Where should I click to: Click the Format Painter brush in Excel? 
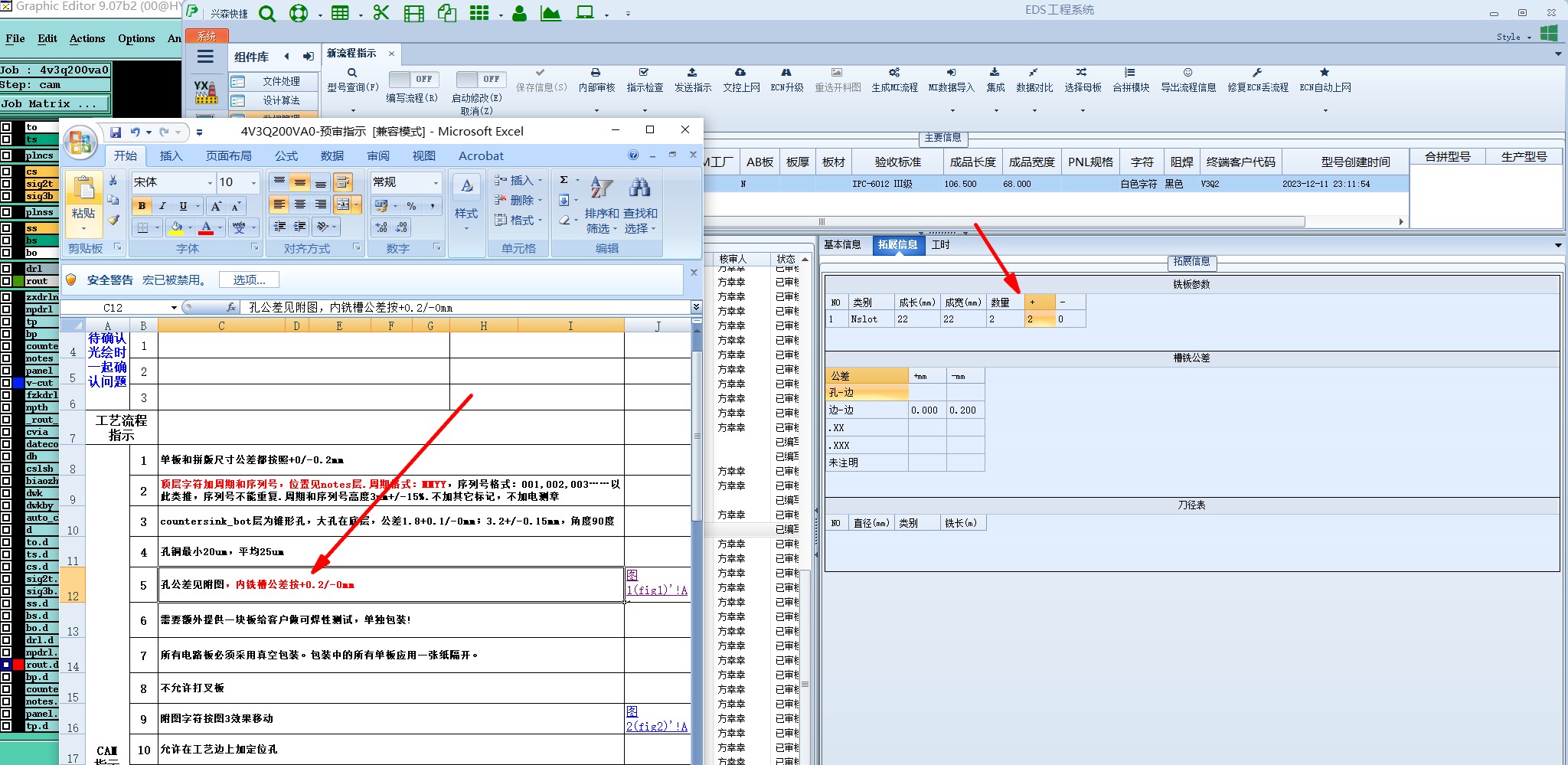pos(114,221)
